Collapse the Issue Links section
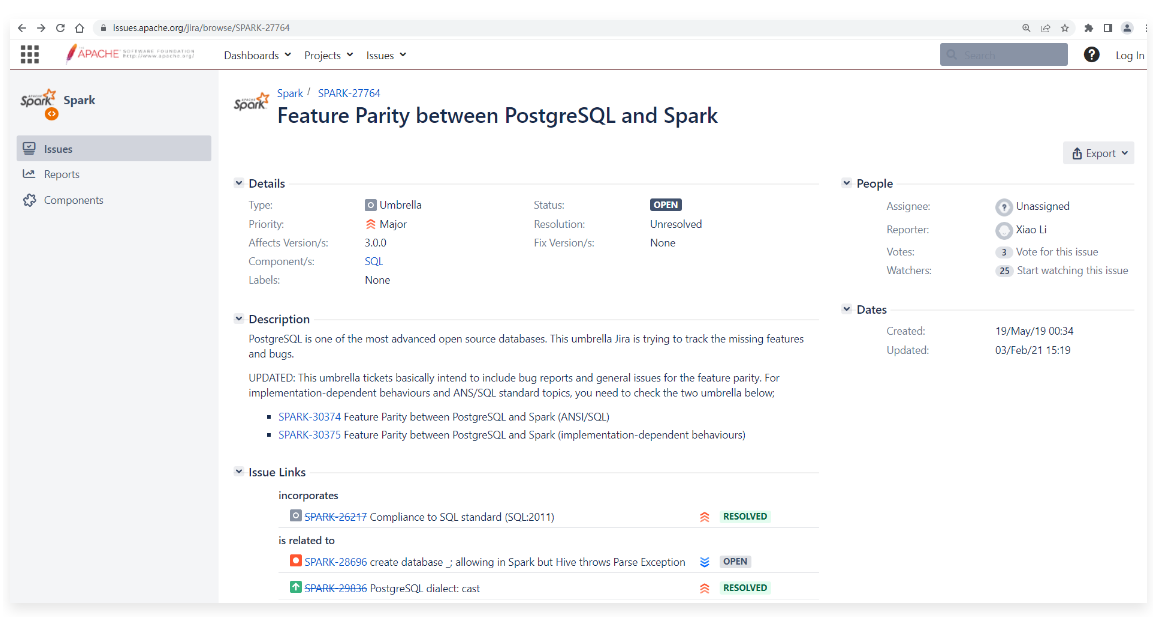 point(239,472)
